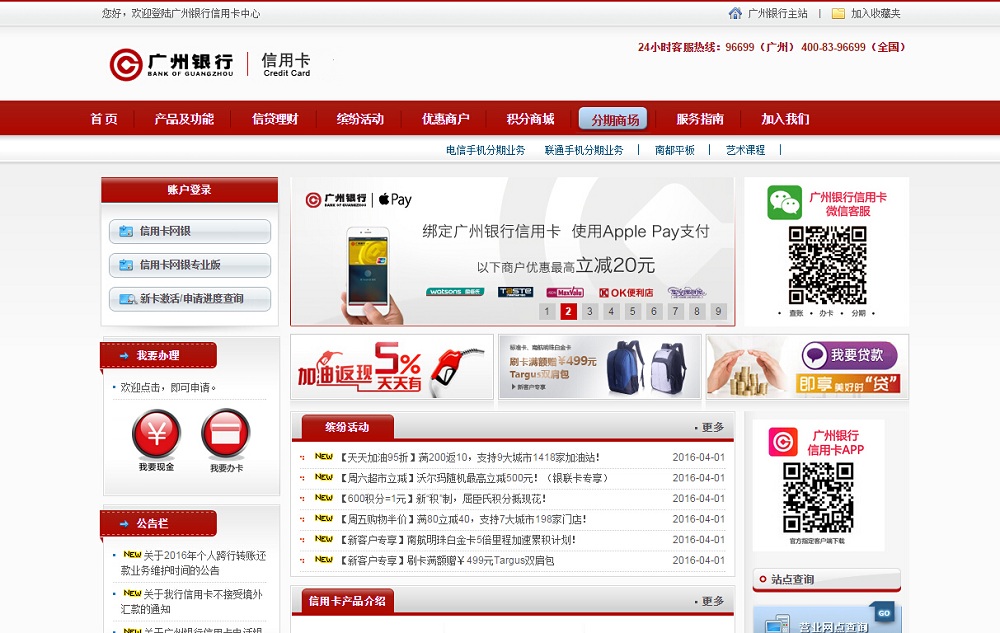Go to the 首页 menu item
Viewport: 1000px width, 633px height.
pos(104,119)
